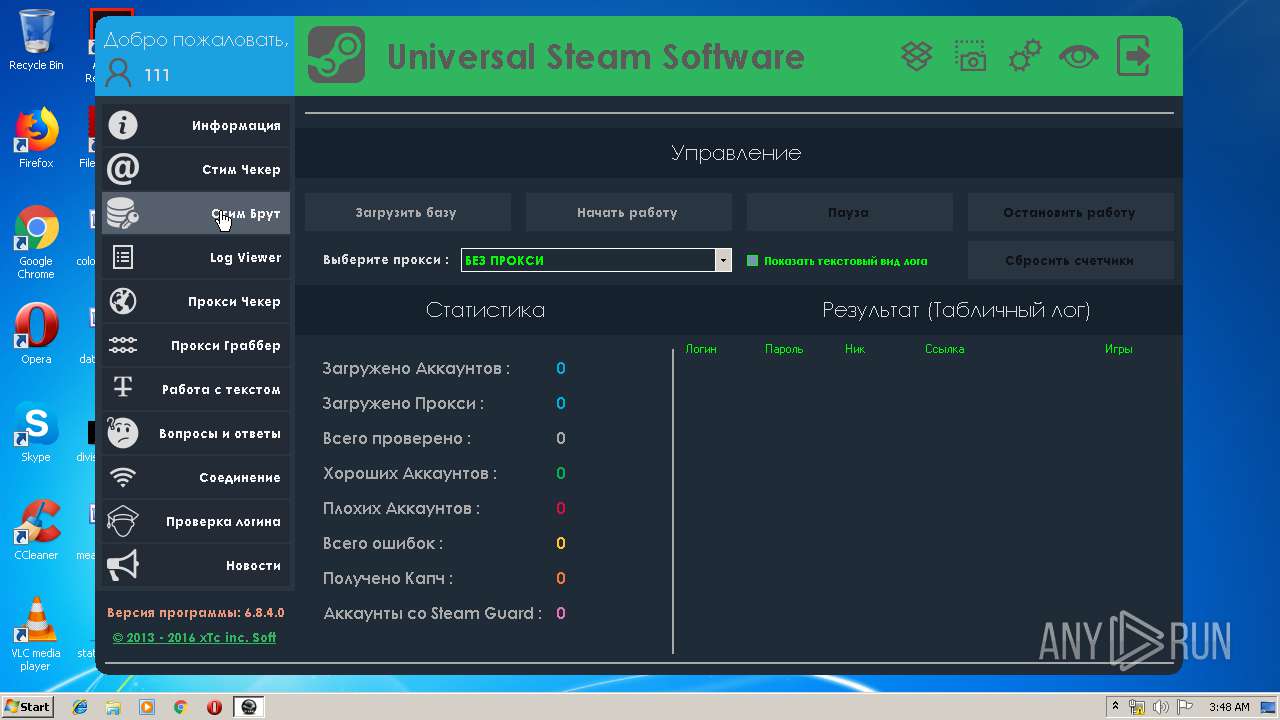Open the VLC media player desktop icon
1280x720 pixels.
36,634
